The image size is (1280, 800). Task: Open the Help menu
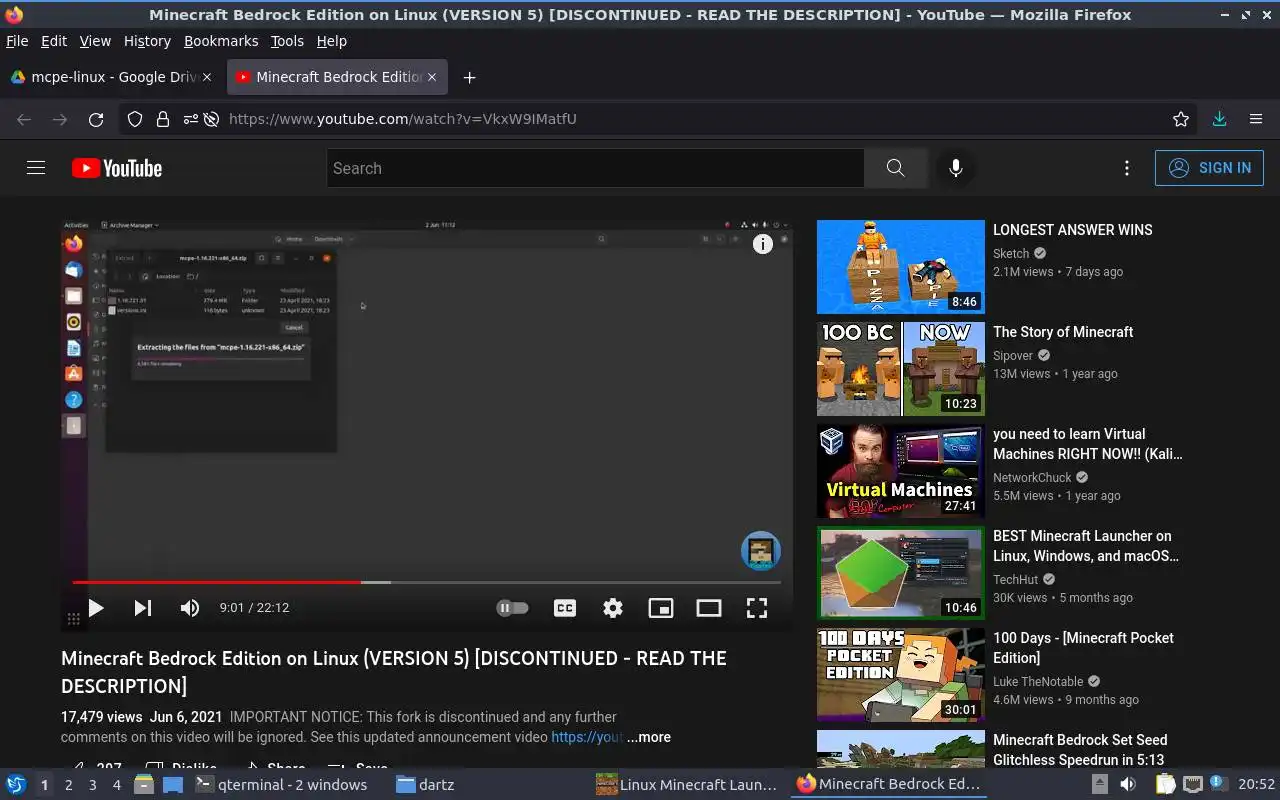click(x=331, y=41)
